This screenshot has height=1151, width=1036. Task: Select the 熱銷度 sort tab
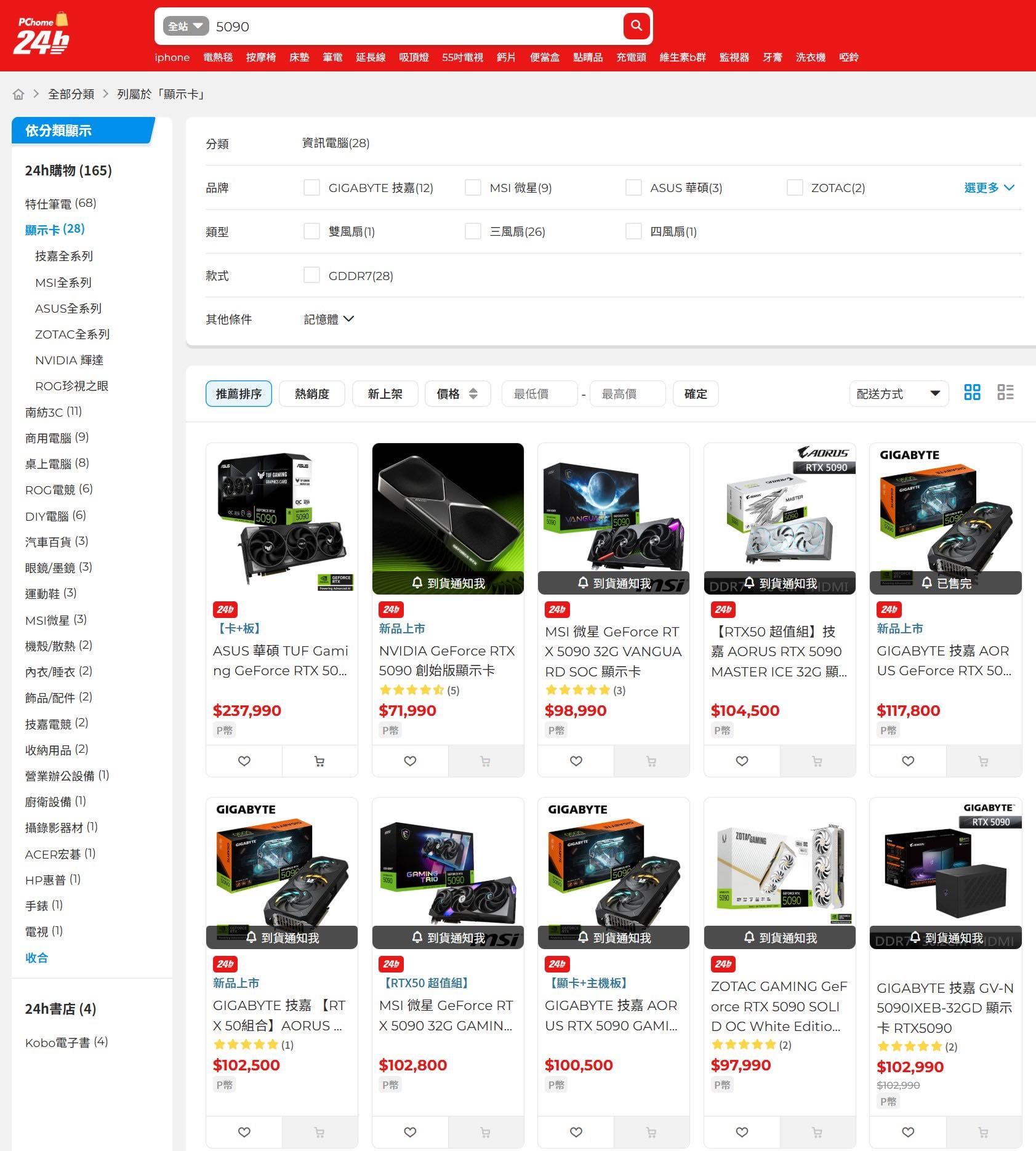coord(311,394)
